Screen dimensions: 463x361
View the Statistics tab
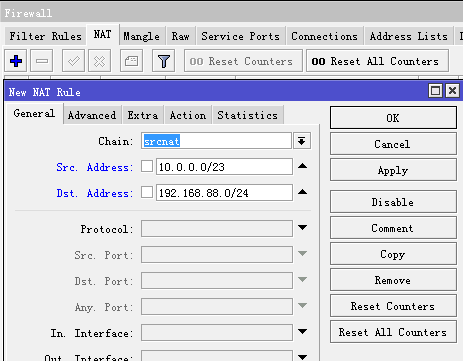tap(247, 115)
